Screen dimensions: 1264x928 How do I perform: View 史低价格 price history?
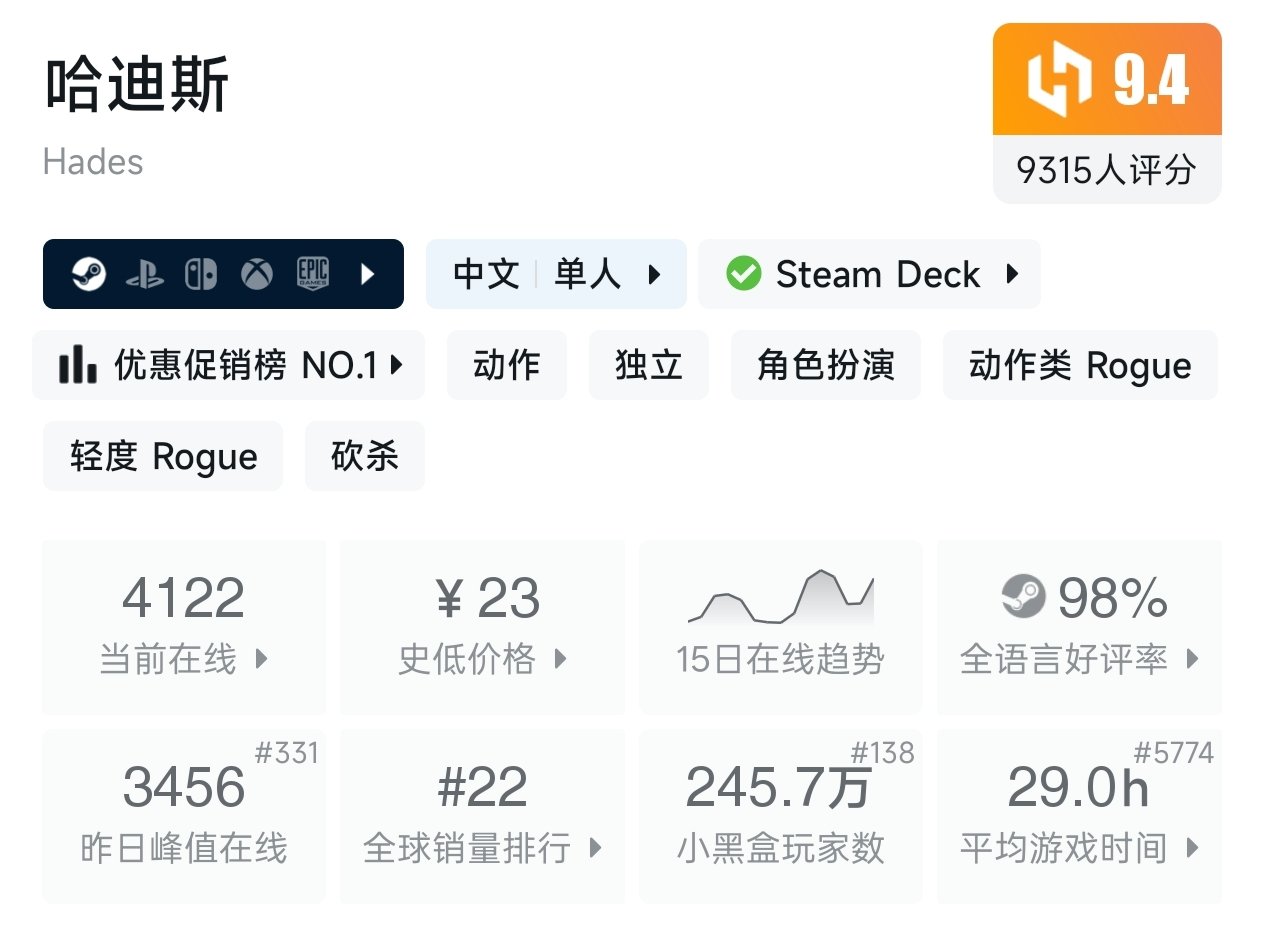(483, 626)
